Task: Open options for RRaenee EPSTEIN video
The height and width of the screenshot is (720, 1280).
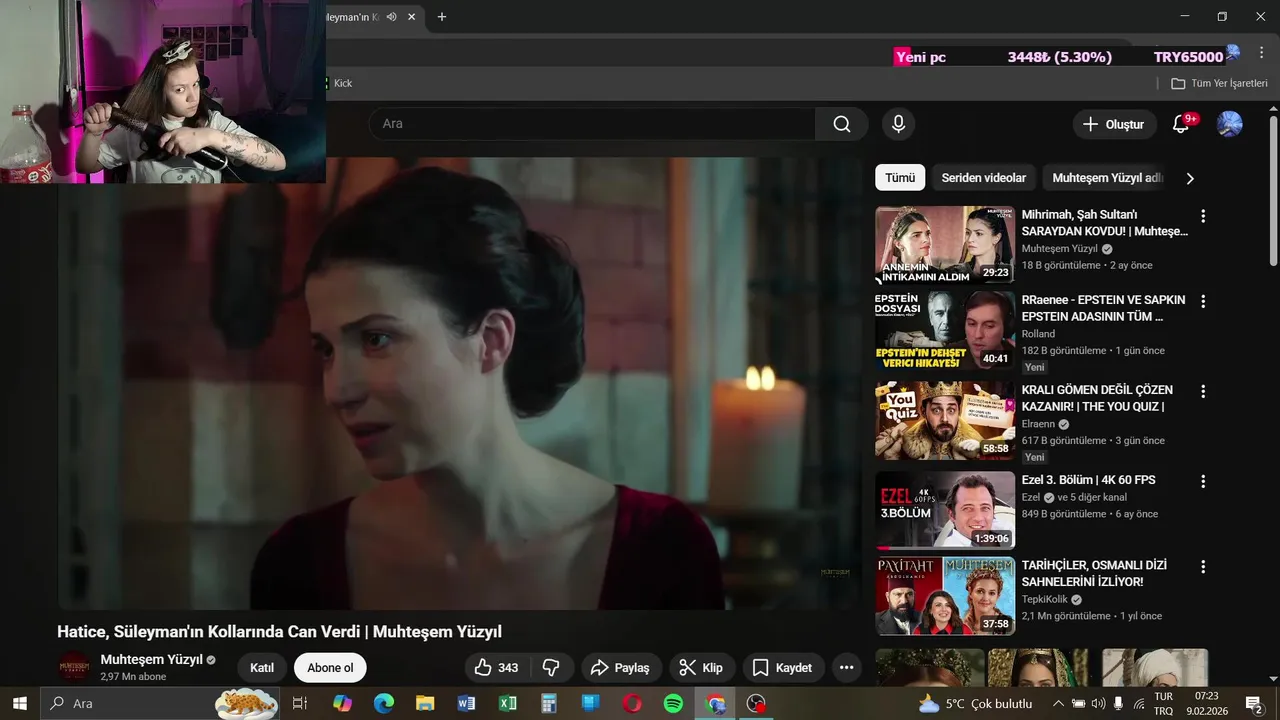Action: pos(1203,301)
